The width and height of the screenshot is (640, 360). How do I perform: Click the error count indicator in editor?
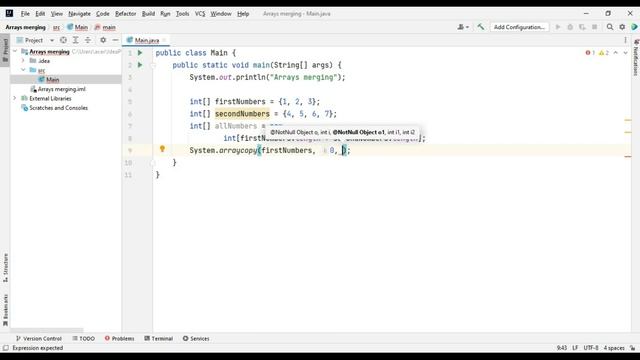(590, 53)
